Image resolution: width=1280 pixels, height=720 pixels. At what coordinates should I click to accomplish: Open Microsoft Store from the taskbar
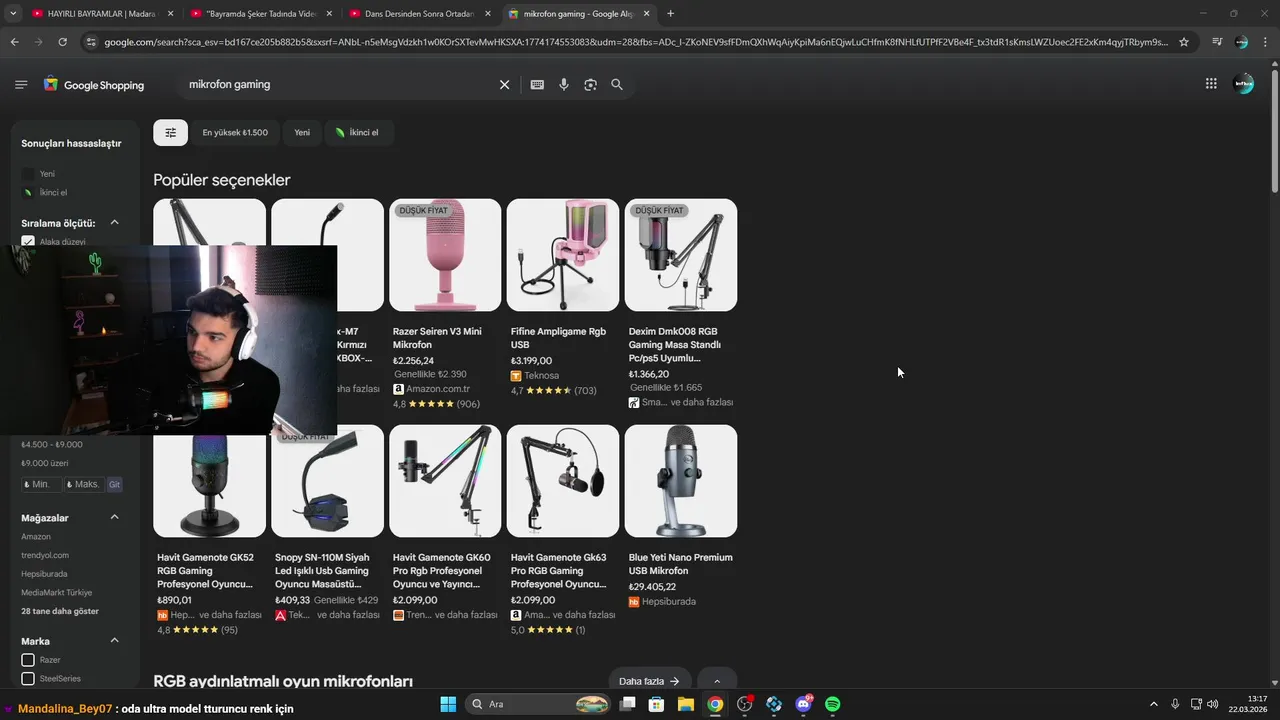point(657,704)
